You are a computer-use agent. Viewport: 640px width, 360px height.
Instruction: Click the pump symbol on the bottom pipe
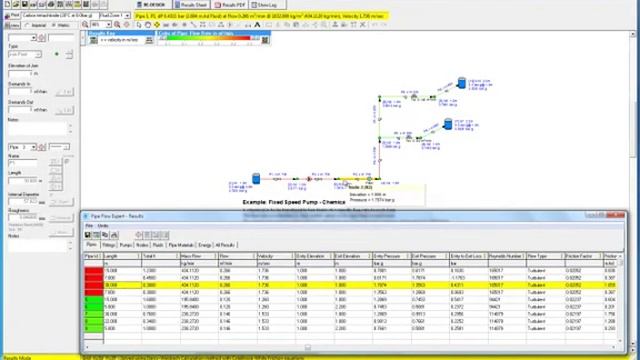pos(309,179)
